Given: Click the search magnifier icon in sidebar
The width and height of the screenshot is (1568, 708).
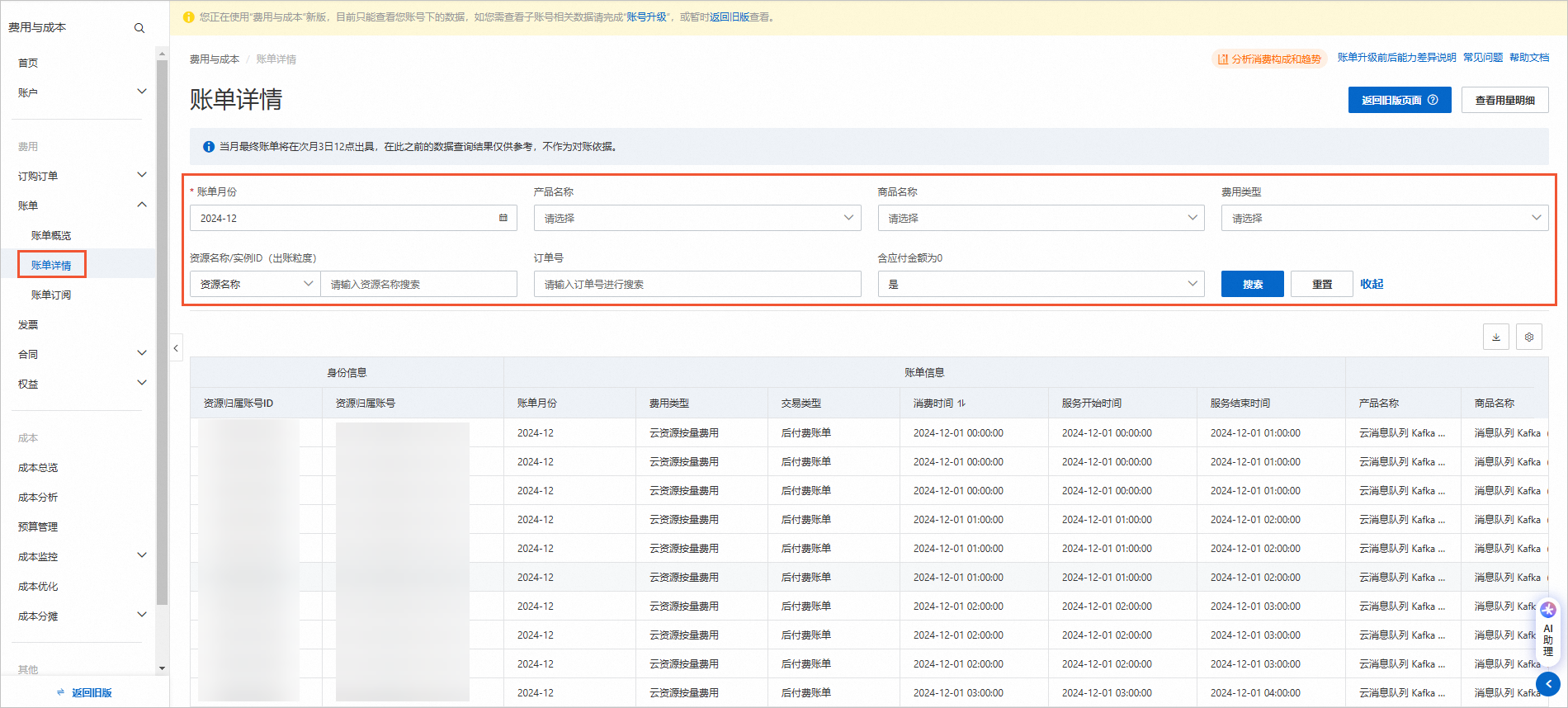Looking at the screenshot, I should pos(139,28).
